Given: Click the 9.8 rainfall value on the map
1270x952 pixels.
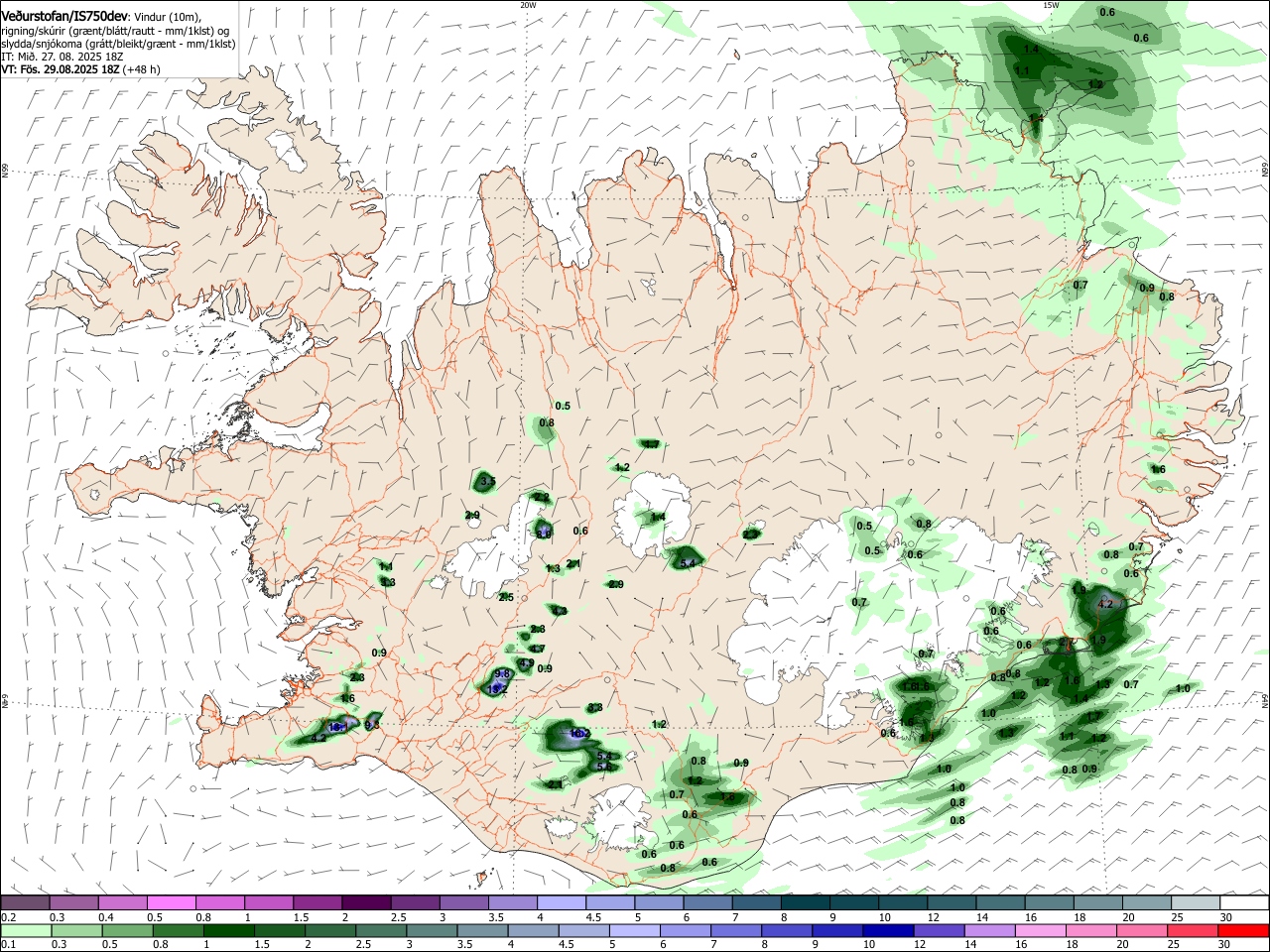Looking at the screenshot, I should coord(502,674).
